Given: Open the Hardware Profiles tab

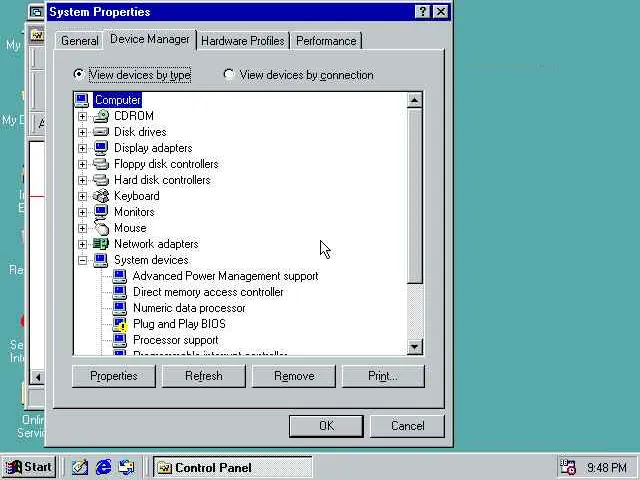Looking at the screenshot, I should [243, 41].
